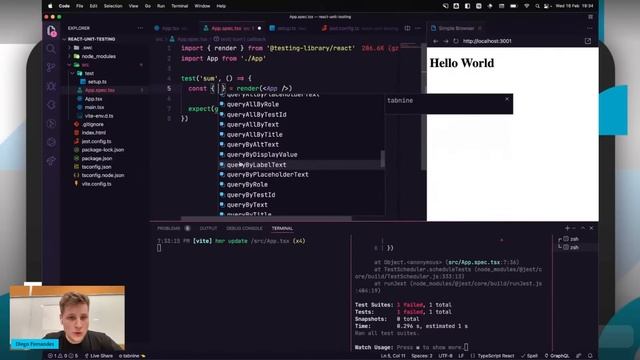The height and width of the screenshot is (360, 640).
Task: Open the Selection menu
Action: click(113, 6)
